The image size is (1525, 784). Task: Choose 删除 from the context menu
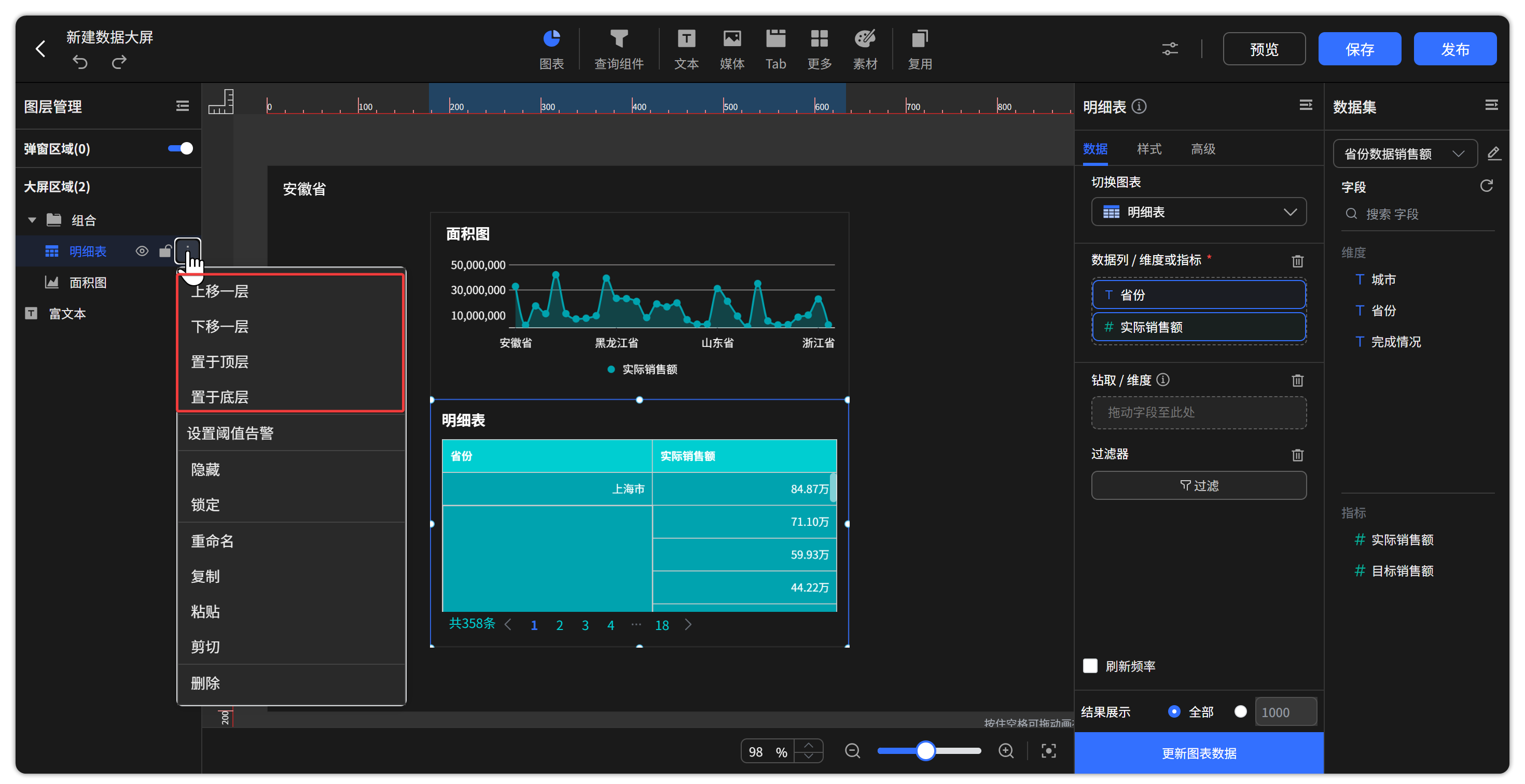(x=205, y=683)
